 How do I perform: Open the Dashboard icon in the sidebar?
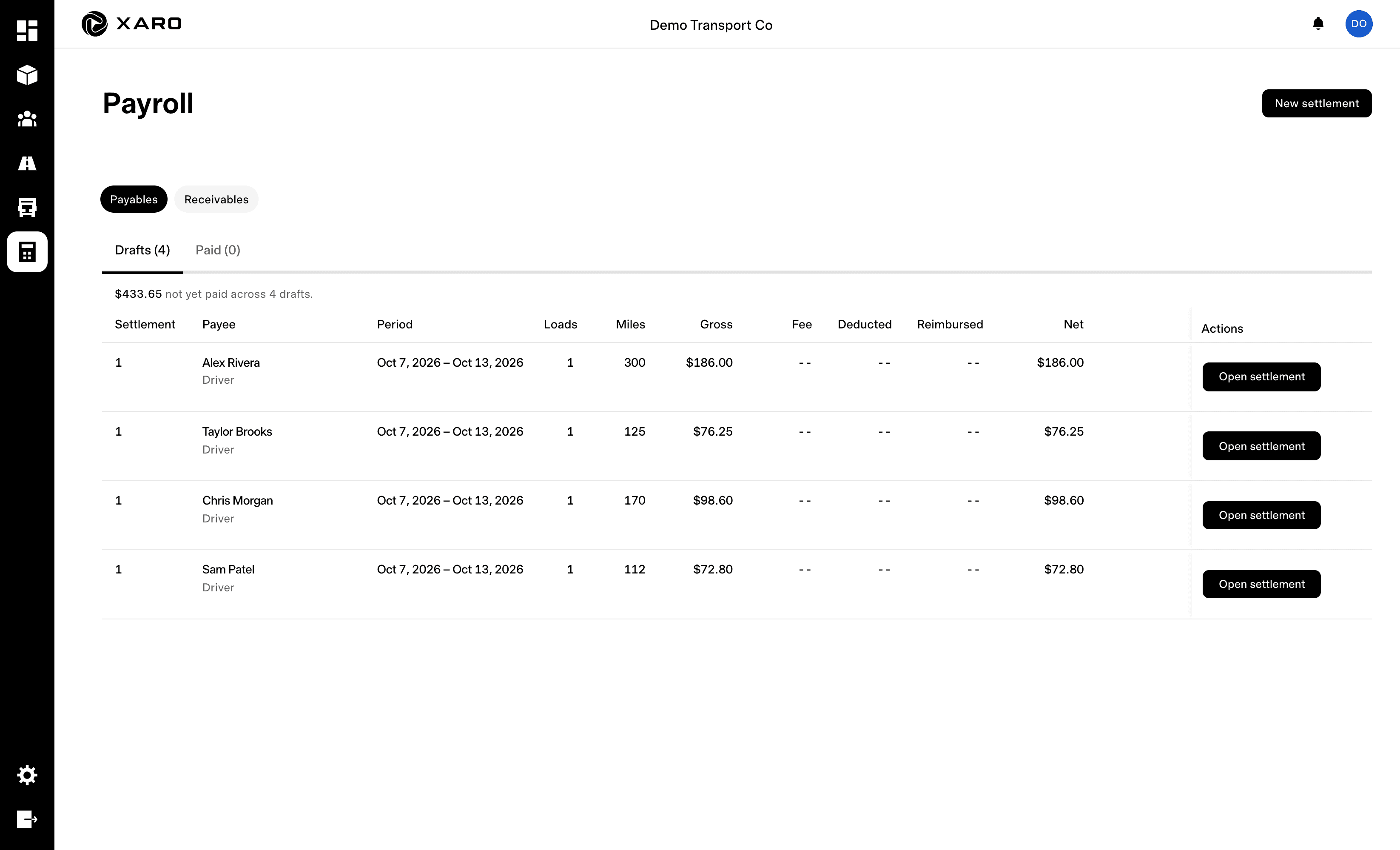pos(27,30)
